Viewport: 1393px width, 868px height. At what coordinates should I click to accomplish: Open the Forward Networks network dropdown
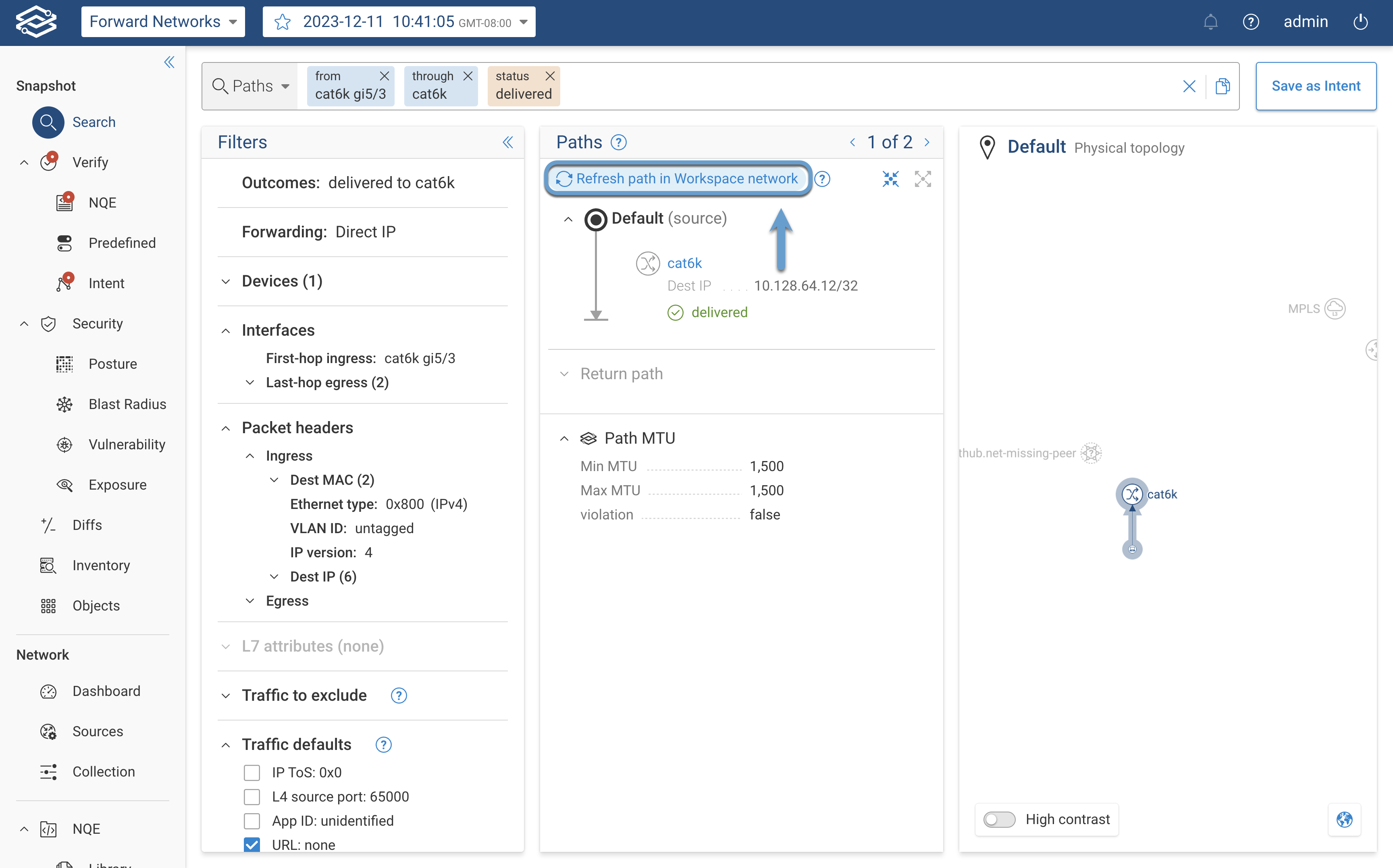click(x=162, y=22)
